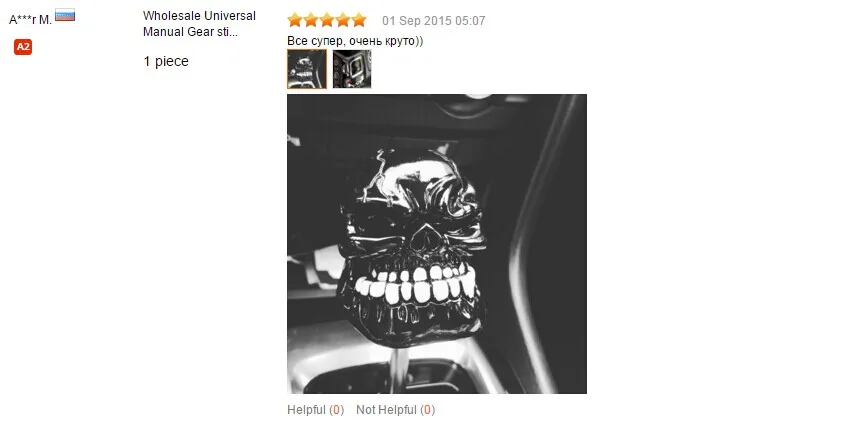This screenshot has height=428, width=841.
Task: Click the Helpful vote count zero
Action: [x=336, y=410]
